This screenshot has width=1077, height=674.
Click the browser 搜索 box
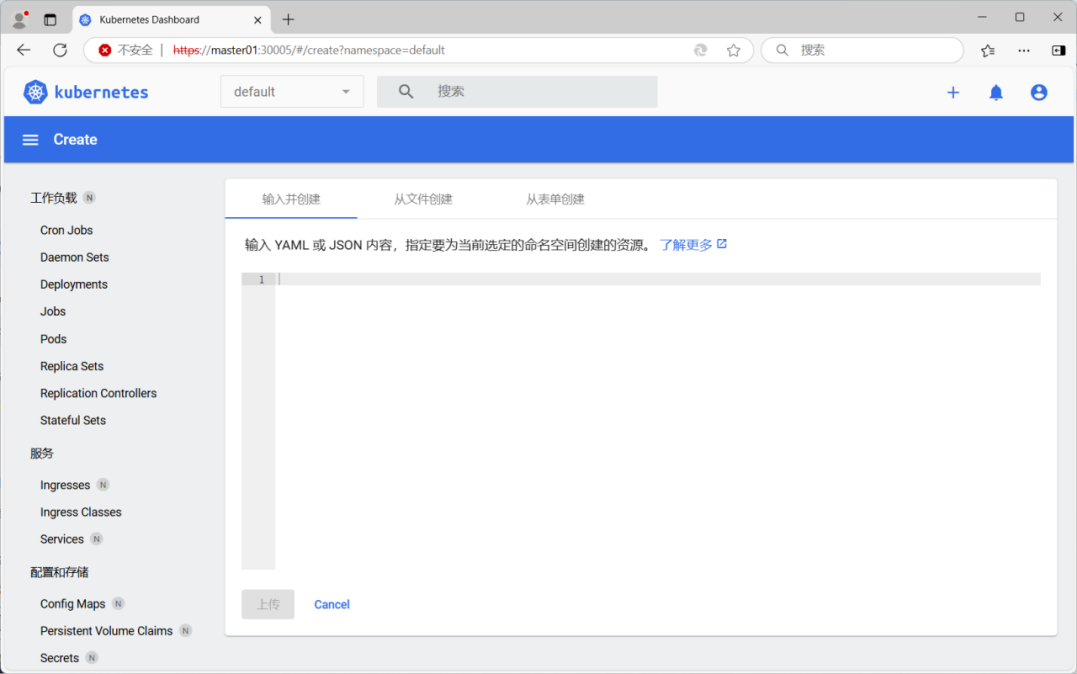[862, 50]
